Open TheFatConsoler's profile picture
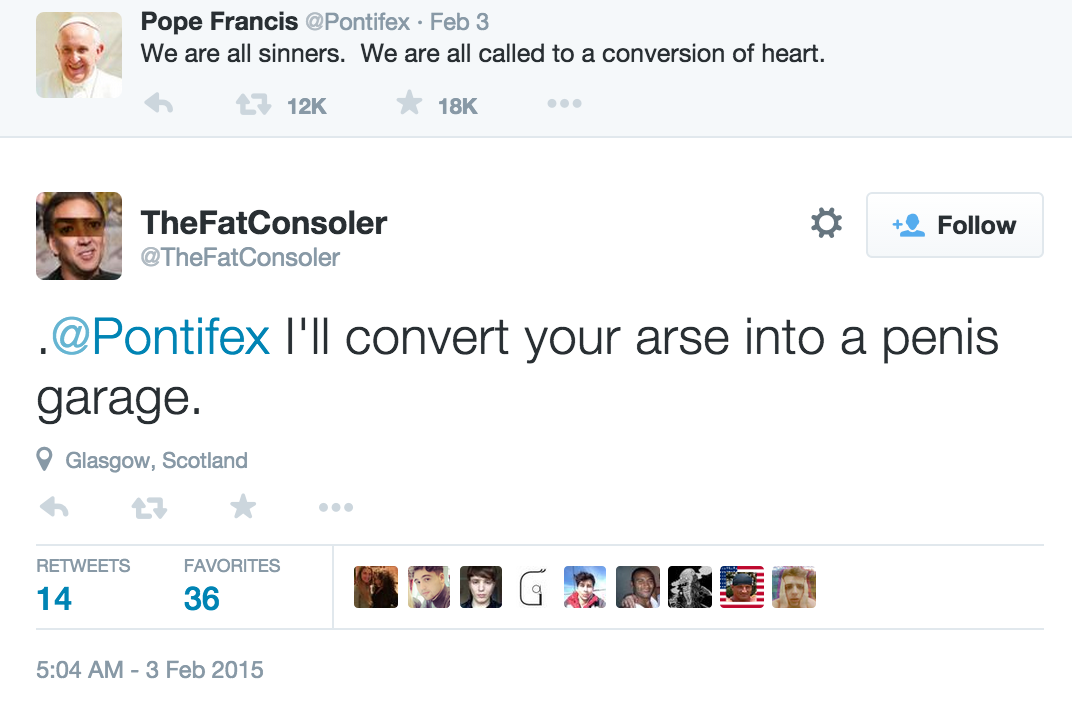1072x716 pixels. [79, 236]
